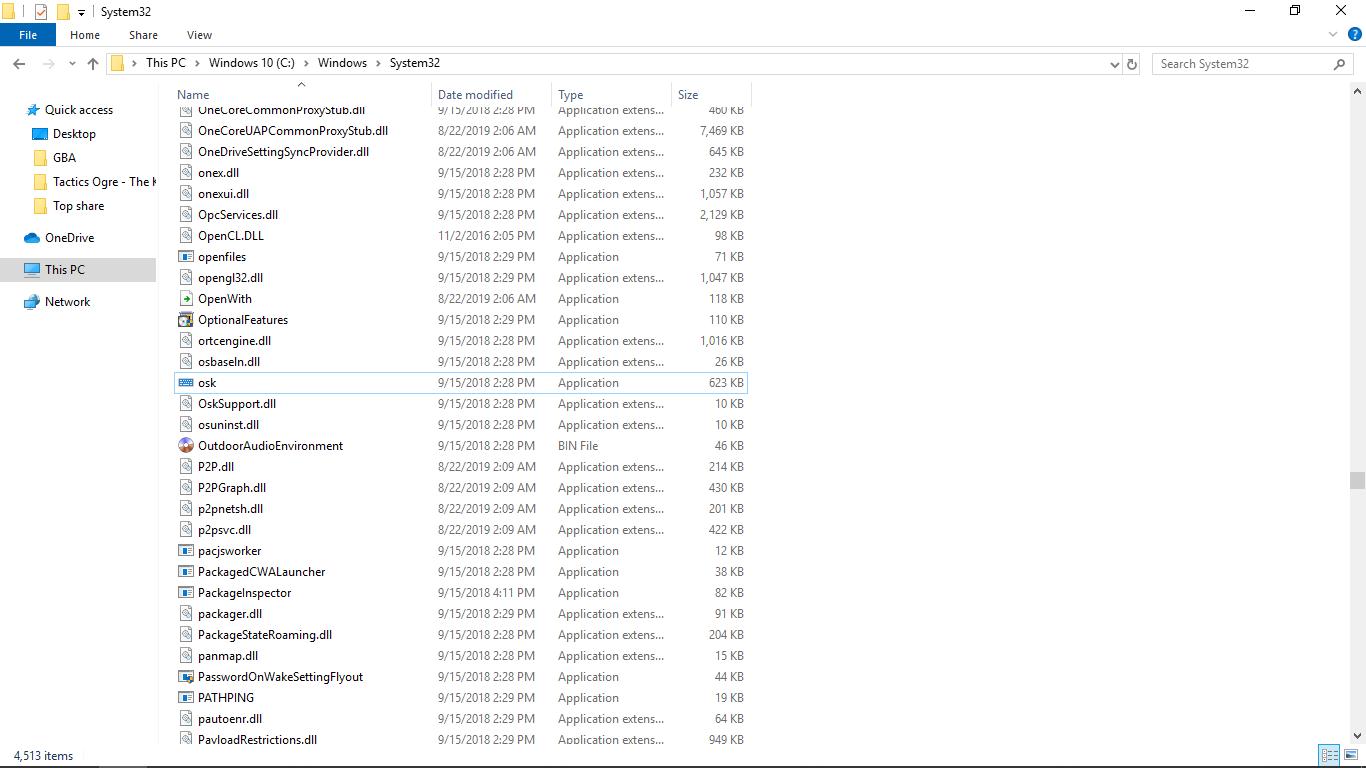Select Network in the navigation pane

(x=67, y=302)
